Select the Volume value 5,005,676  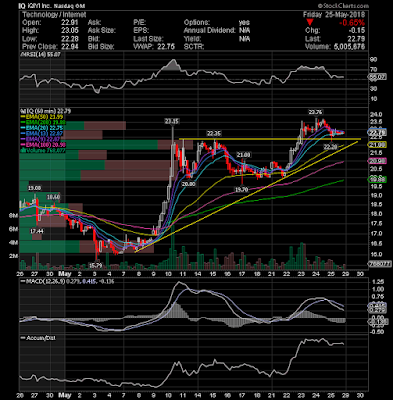pyautogui.click(x=349, y=47)
